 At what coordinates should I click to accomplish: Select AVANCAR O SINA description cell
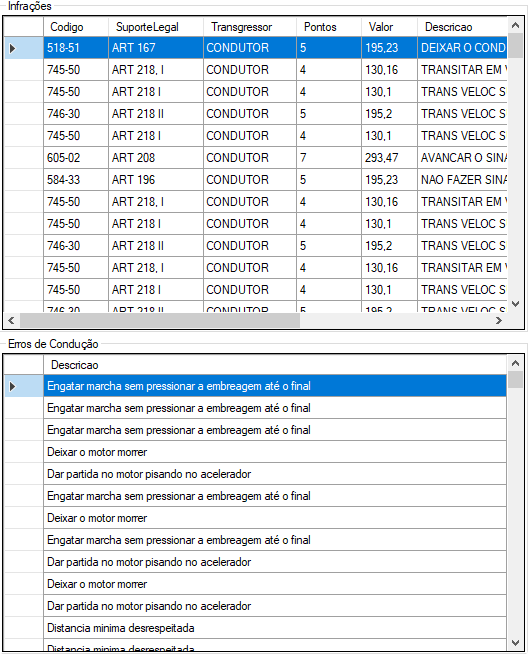pyautogui.click(x=462, y=157)
